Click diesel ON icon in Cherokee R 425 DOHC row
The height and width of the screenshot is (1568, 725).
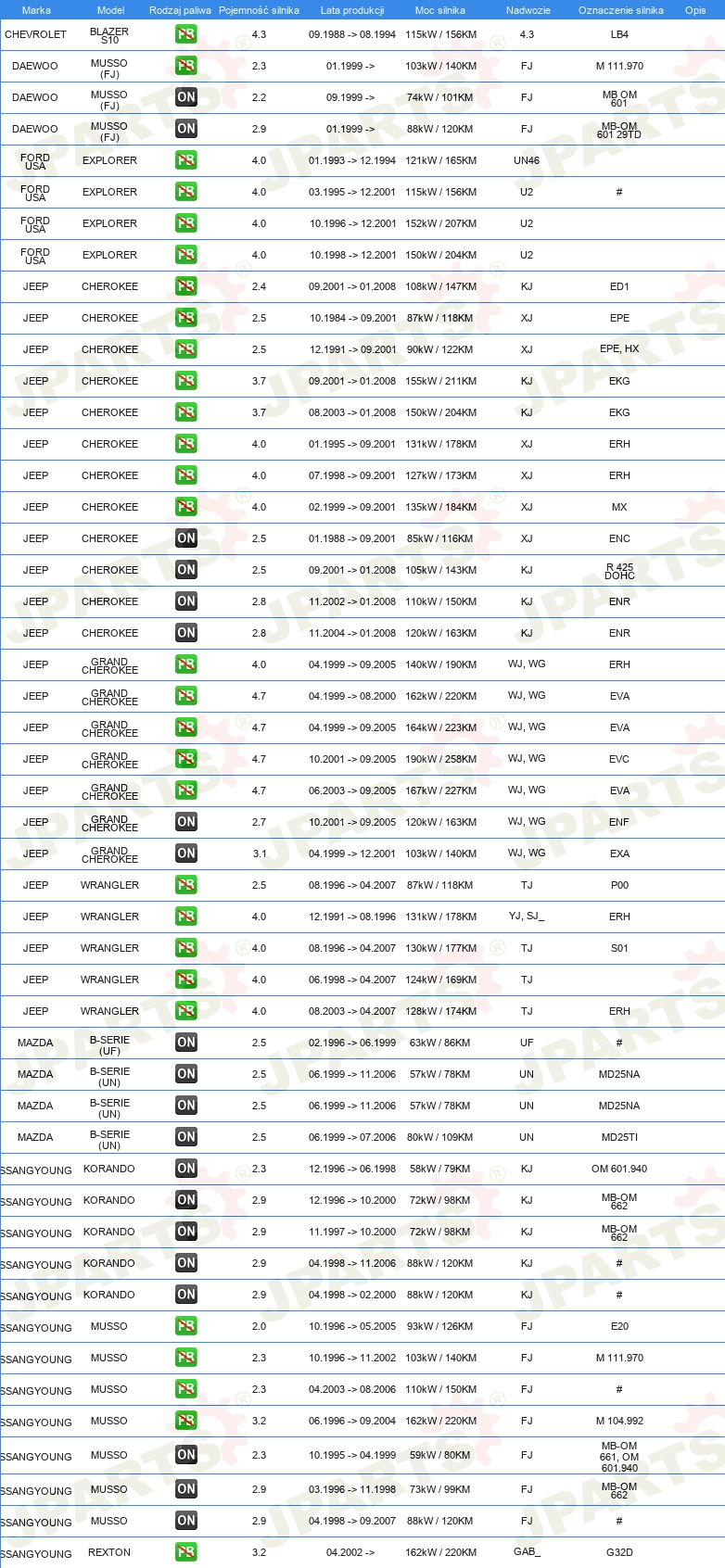tap(186, 570)
